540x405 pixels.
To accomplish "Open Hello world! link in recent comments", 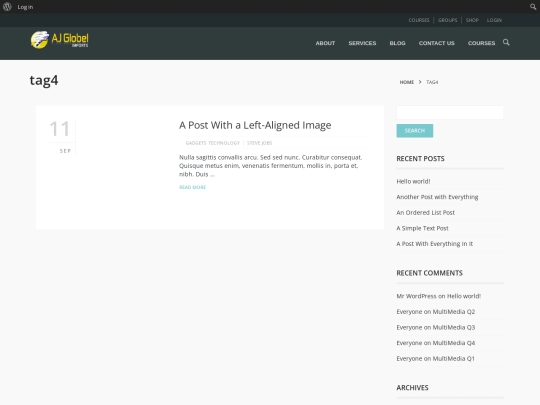I will pyautogui.click(x=464, y=296).
